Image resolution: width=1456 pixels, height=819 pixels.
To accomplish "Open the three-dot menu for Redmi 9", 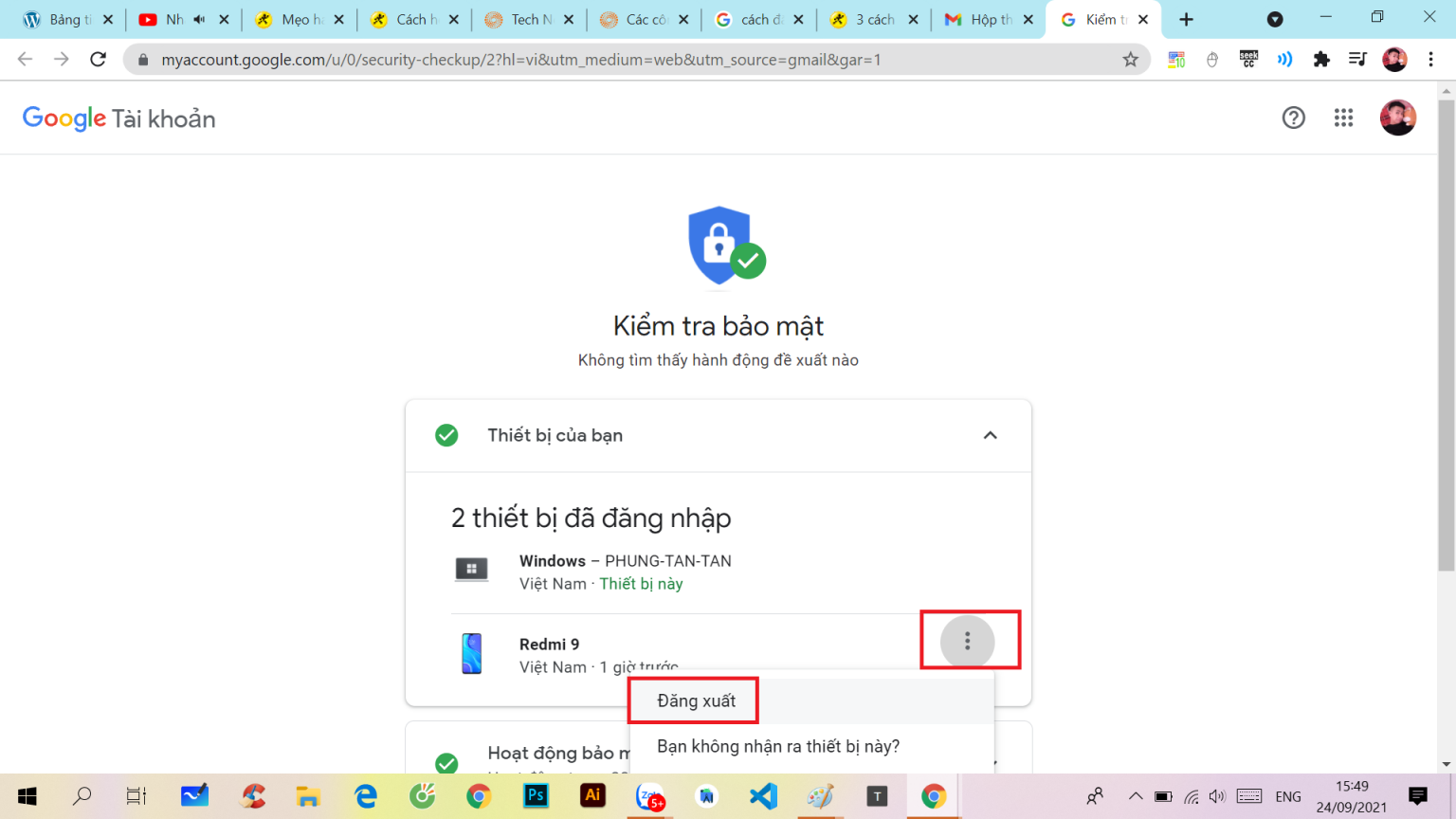I will pyautogui.click(x=967, y=642).
